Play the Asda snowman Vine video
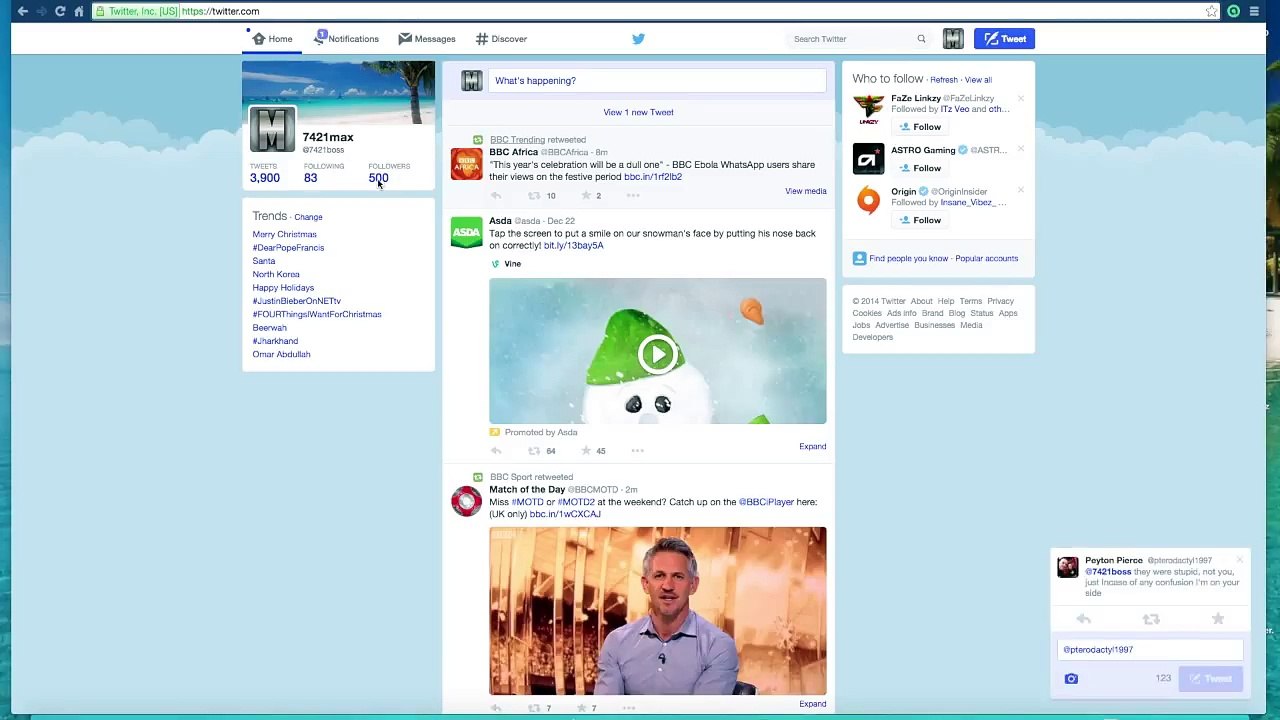The width and height of the screenshot is (1280, 720). [x=657, y=354]
